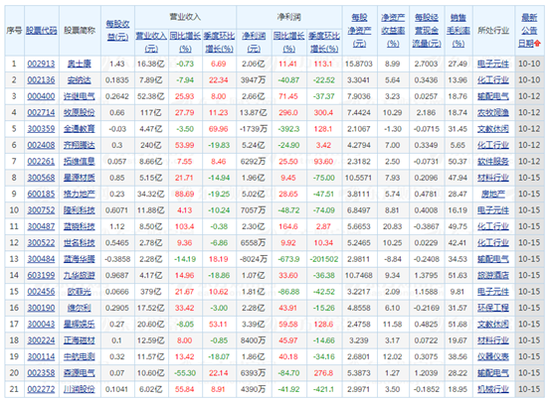The height and width of the screenshot is (401, 550).
Task: Open stock code 000400
Action: tap(41, 96)
